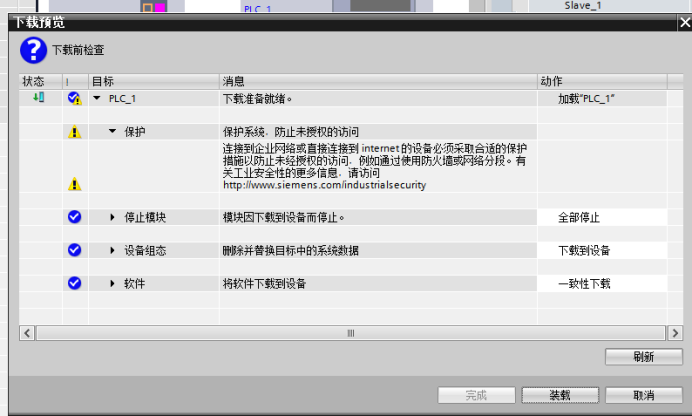Click the message 下载准备就绪。
This screenshot has width=692, height=416.
(x=257, y=99)
